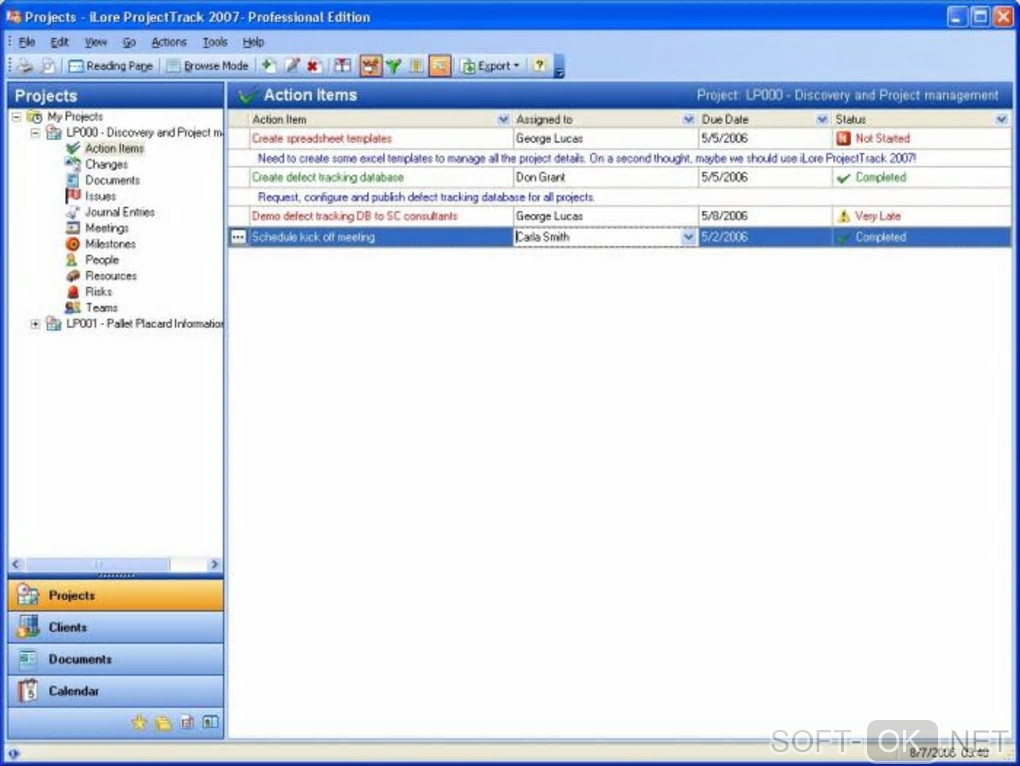
Task: Click the pencil edit item icon
Action: coord(292,66)
